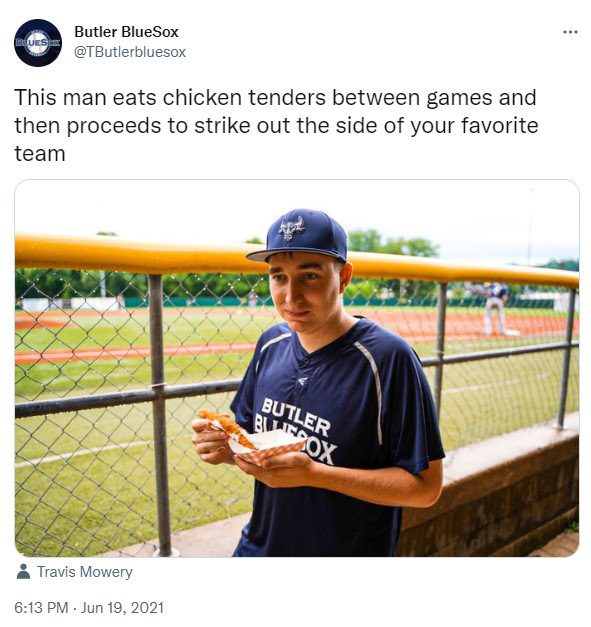The width and height of the screenshot is (591, 627).
Task: Click the Butler BlueSox profile avatar
Action: point(38,43)
